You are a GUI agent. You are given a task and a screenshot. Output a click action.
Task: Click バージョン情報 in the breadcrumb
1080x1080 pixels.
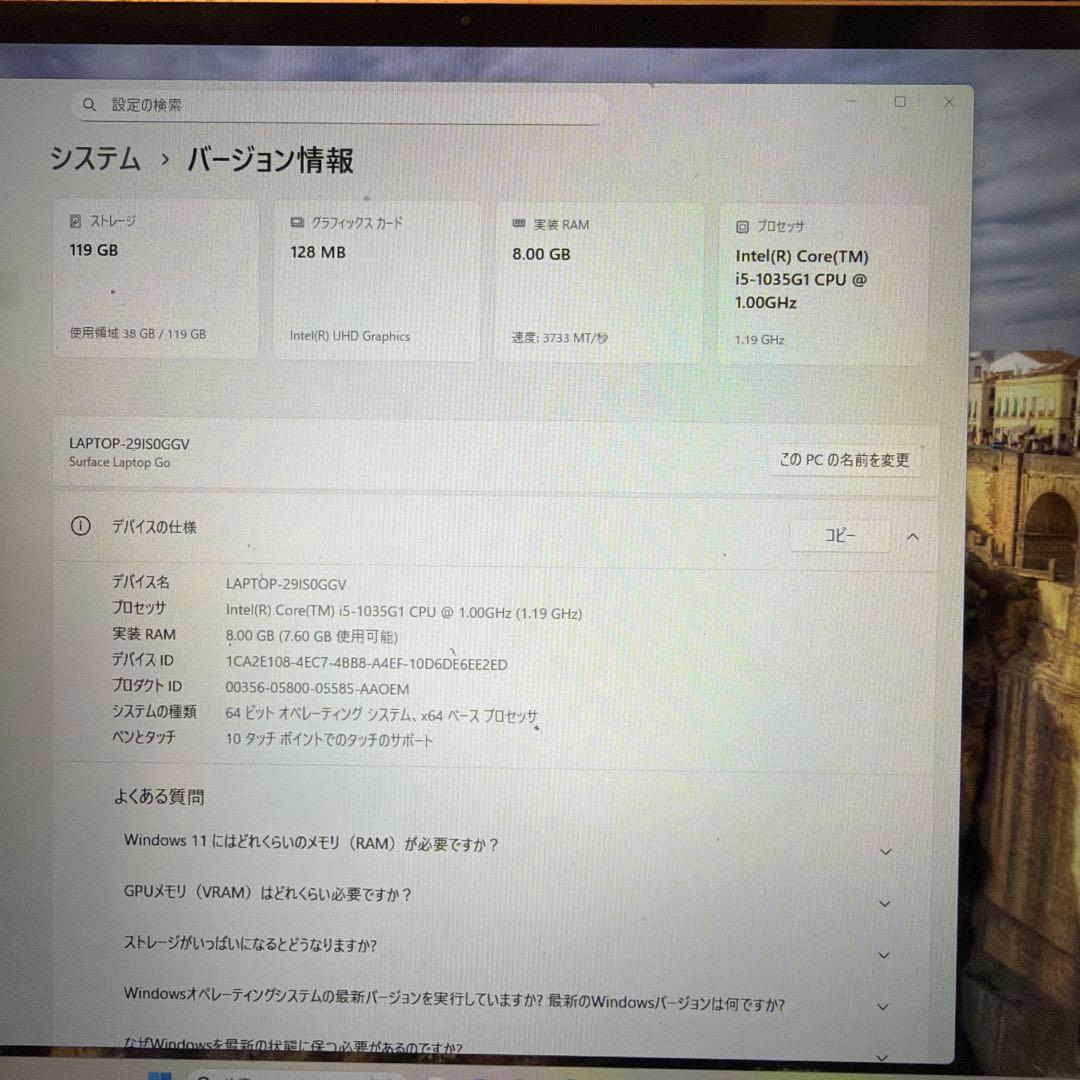[270, 160]
